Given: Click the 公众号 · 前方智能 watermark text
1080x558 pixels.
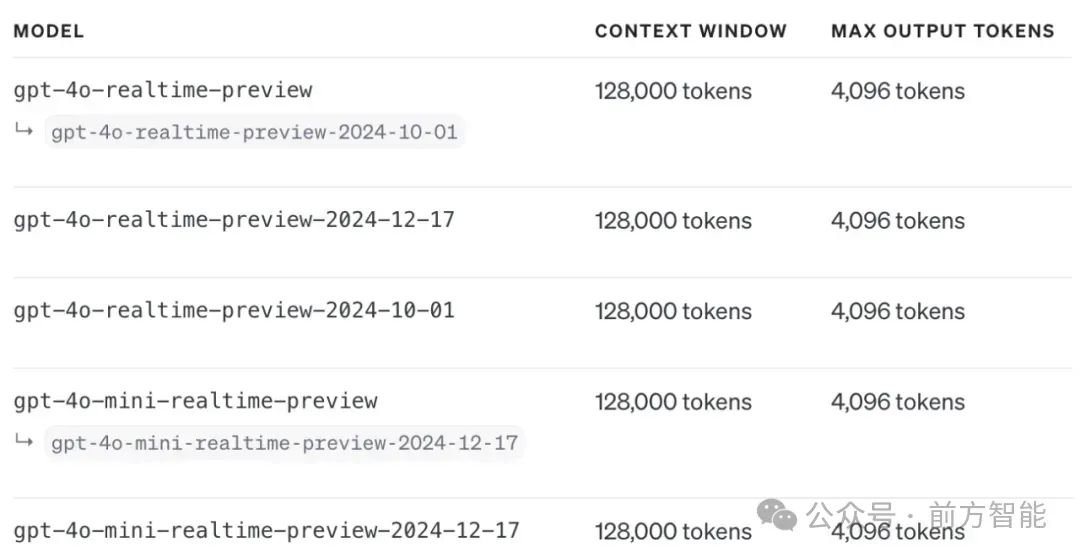Looking at the screenshot, I should [926, 515].
